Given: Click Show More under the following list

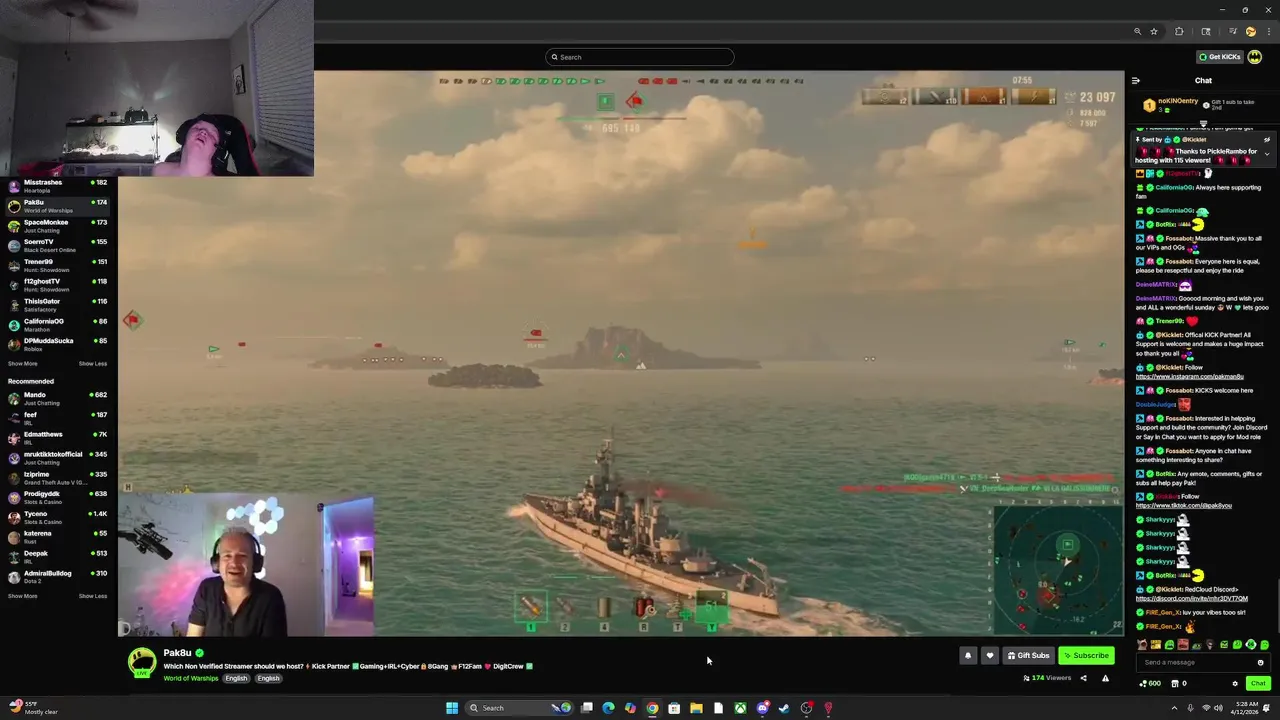Looking at the screenshot, I should [x=23, y=364].
